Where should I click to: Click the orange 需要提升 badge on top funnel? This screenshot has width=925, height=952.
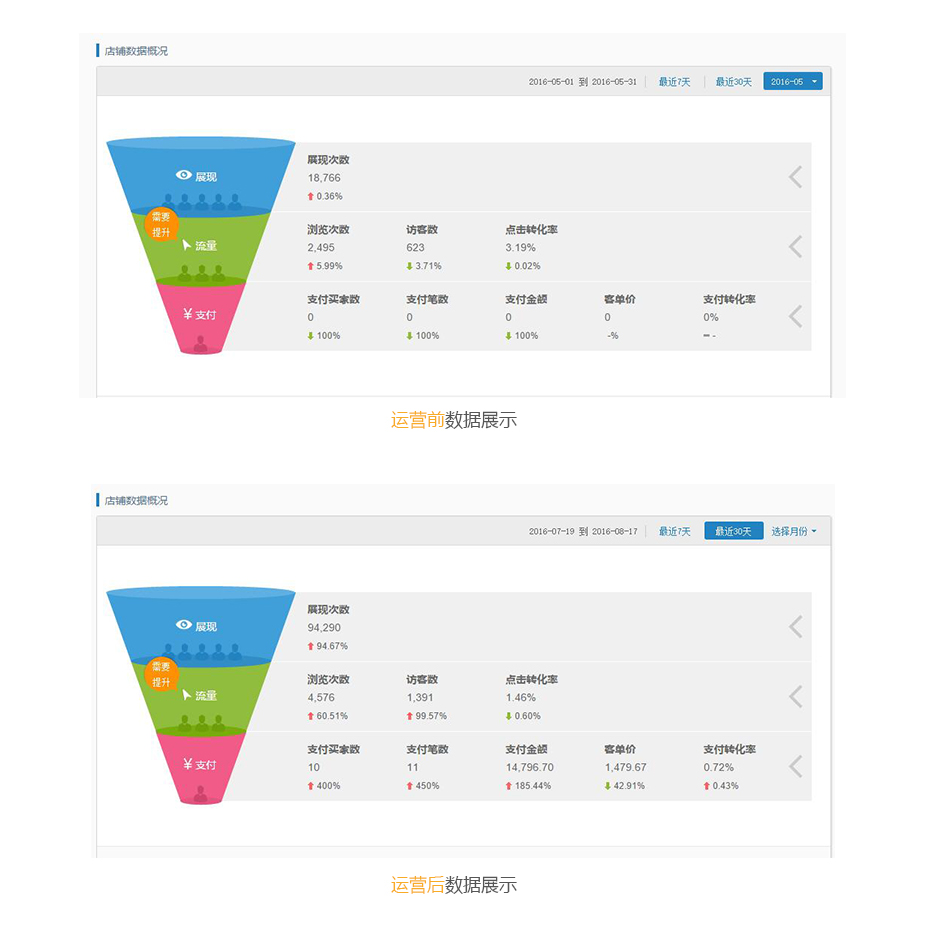click(161, 225)
